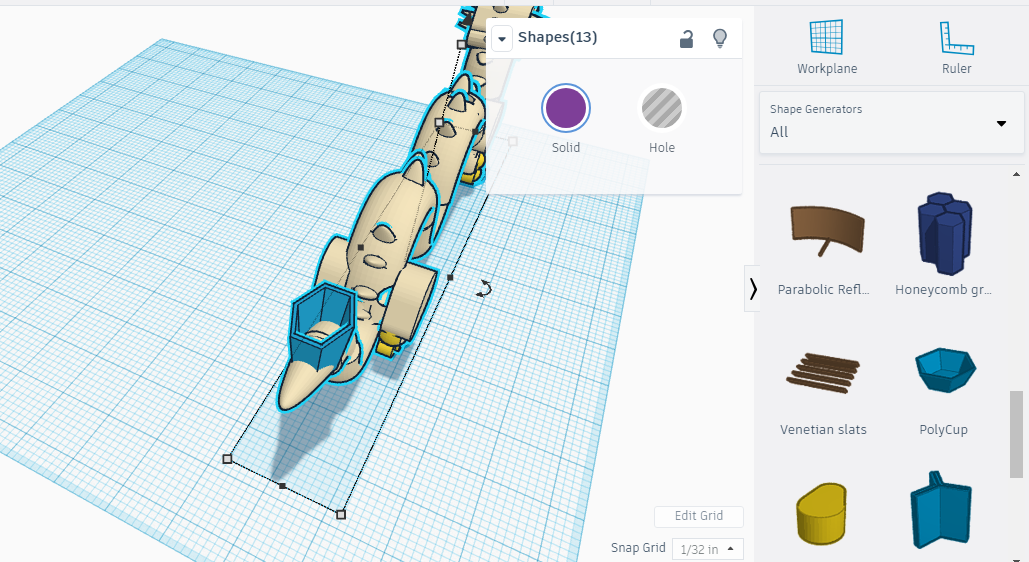
Task: Pick the yellow rounded cylinder shape
Action: [821, 513]
